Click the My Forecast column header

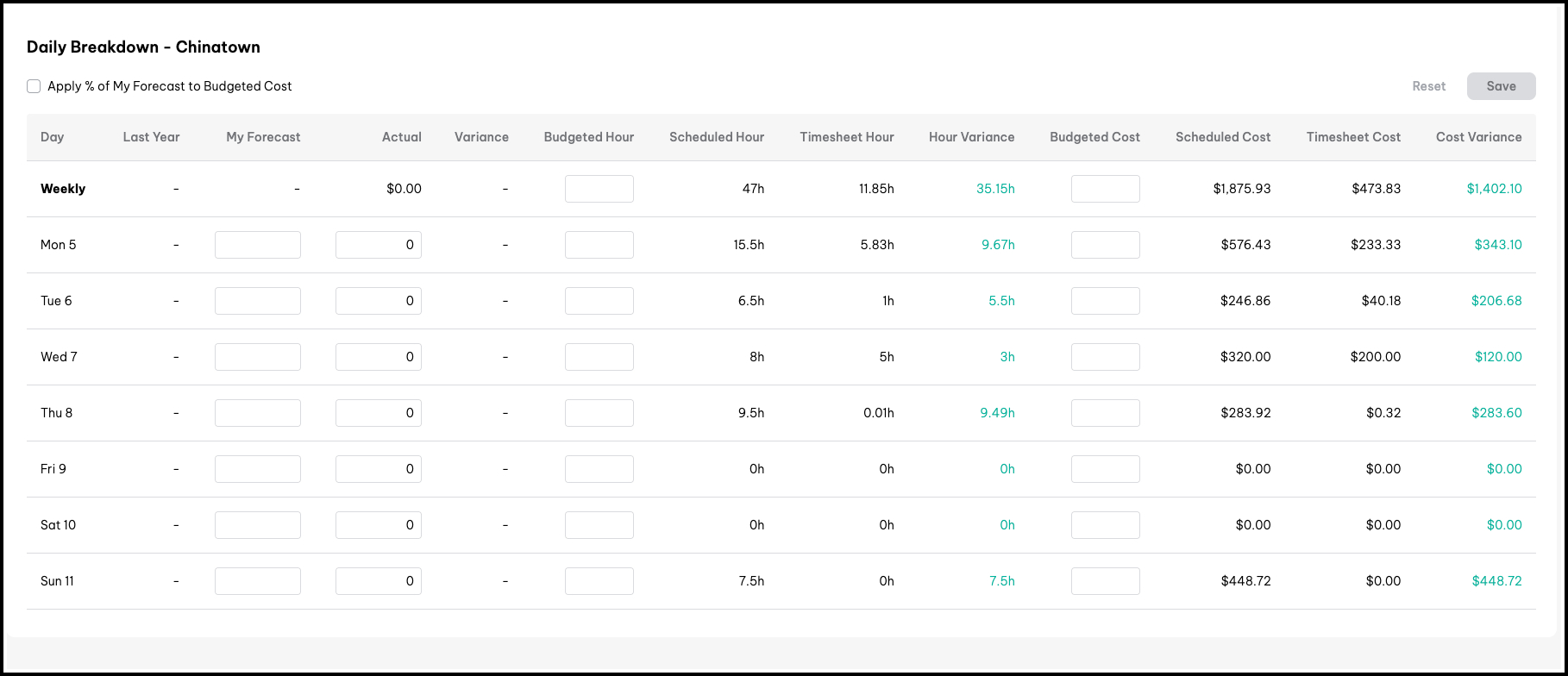[263, 137]
